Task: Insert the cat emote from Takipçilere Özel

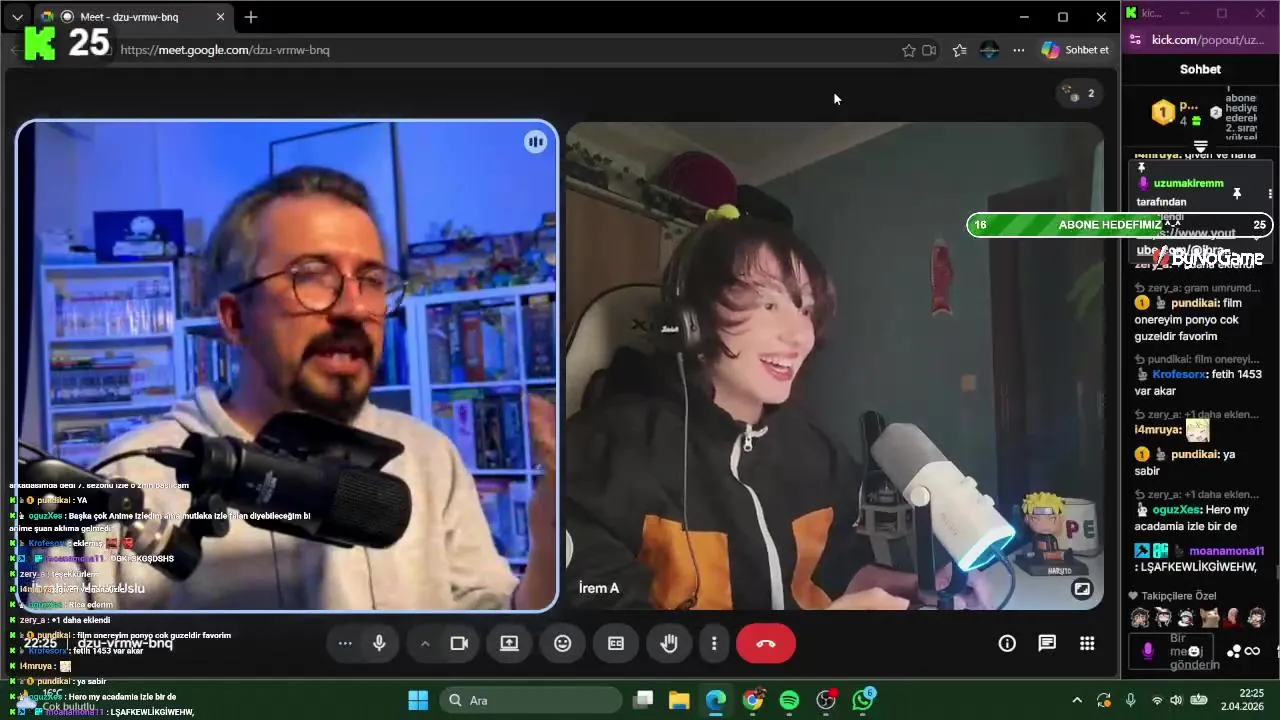Action: click(x=1210, y=618)
